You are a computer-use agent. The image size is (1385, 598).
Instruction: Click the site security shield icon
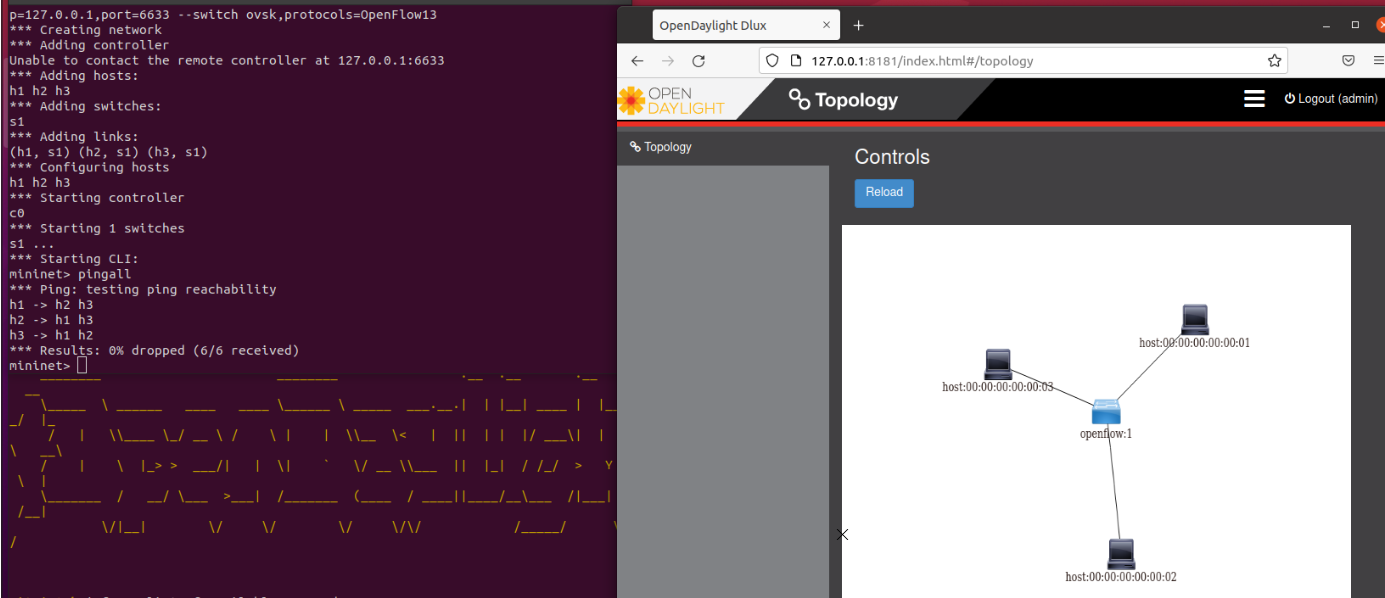(x=772, y=61)
